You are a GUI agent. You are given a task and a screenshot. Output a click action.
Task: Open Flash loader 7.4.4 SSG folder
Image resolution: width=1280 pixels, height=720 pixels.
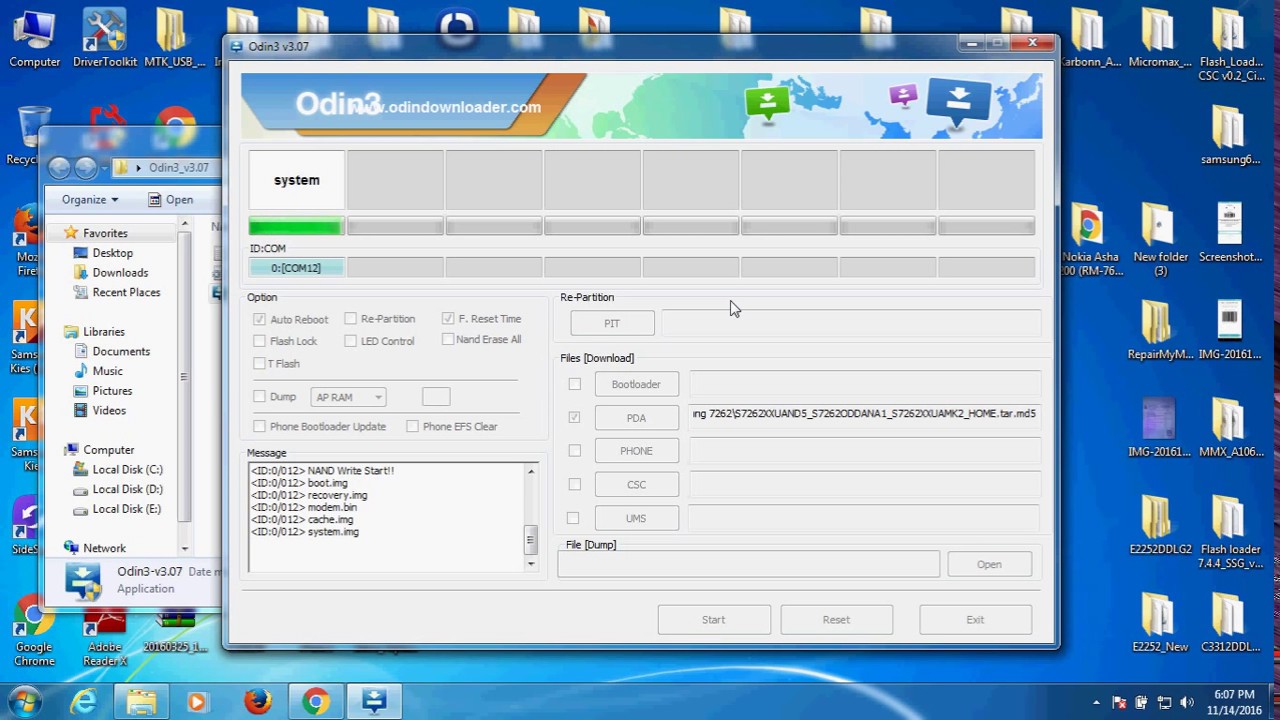(1230, 532)
